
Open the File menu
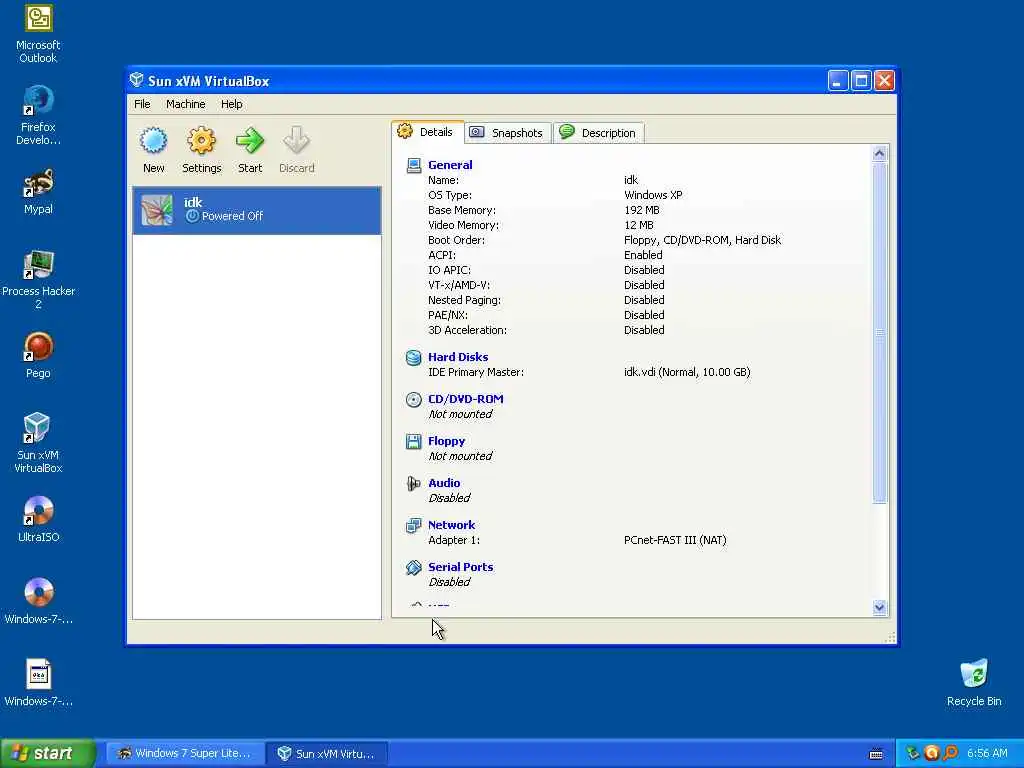pos(142,104)
